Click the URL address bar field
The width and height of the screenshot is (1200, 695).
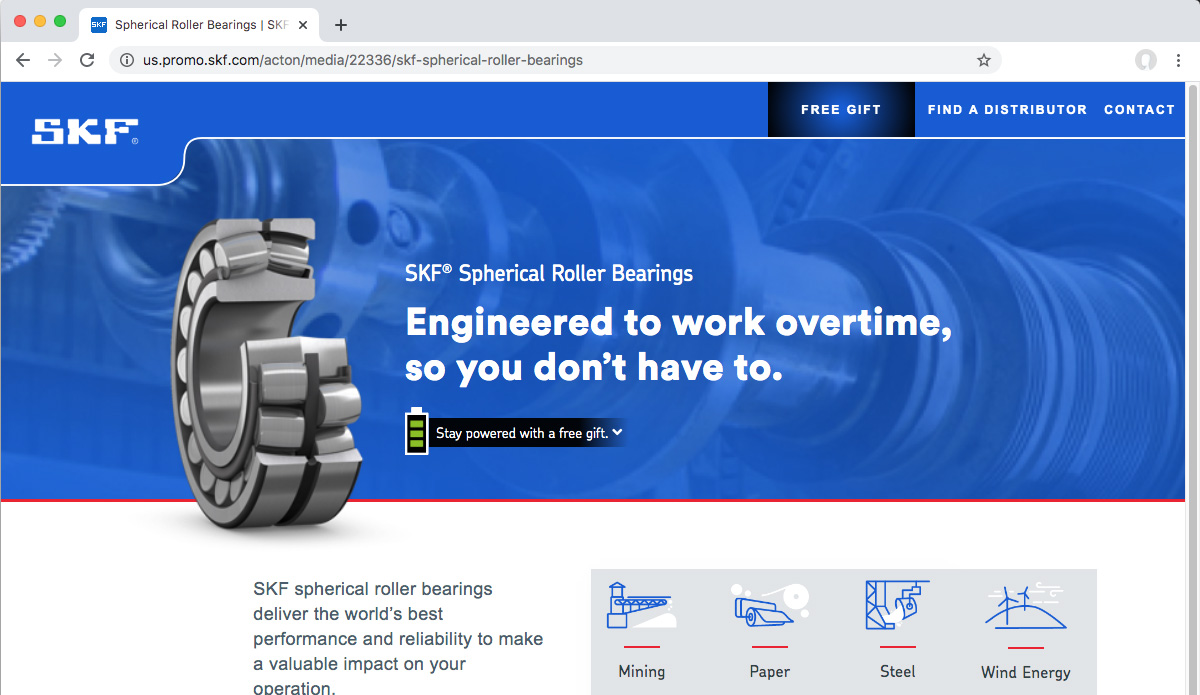pyautogui.click(x=555, y=60)
